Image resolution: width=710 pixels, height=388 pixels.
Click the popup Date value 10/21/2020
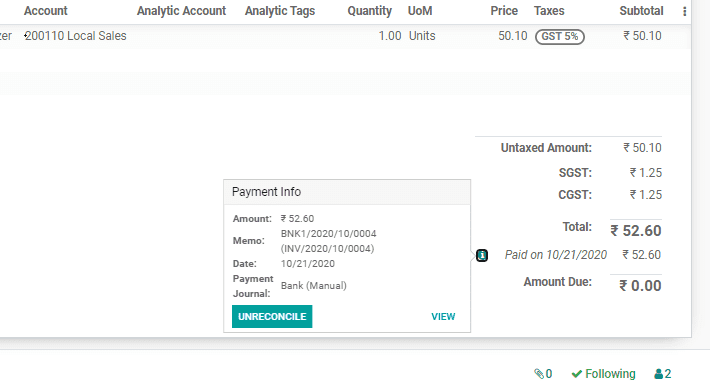click(x=307, y=263)
